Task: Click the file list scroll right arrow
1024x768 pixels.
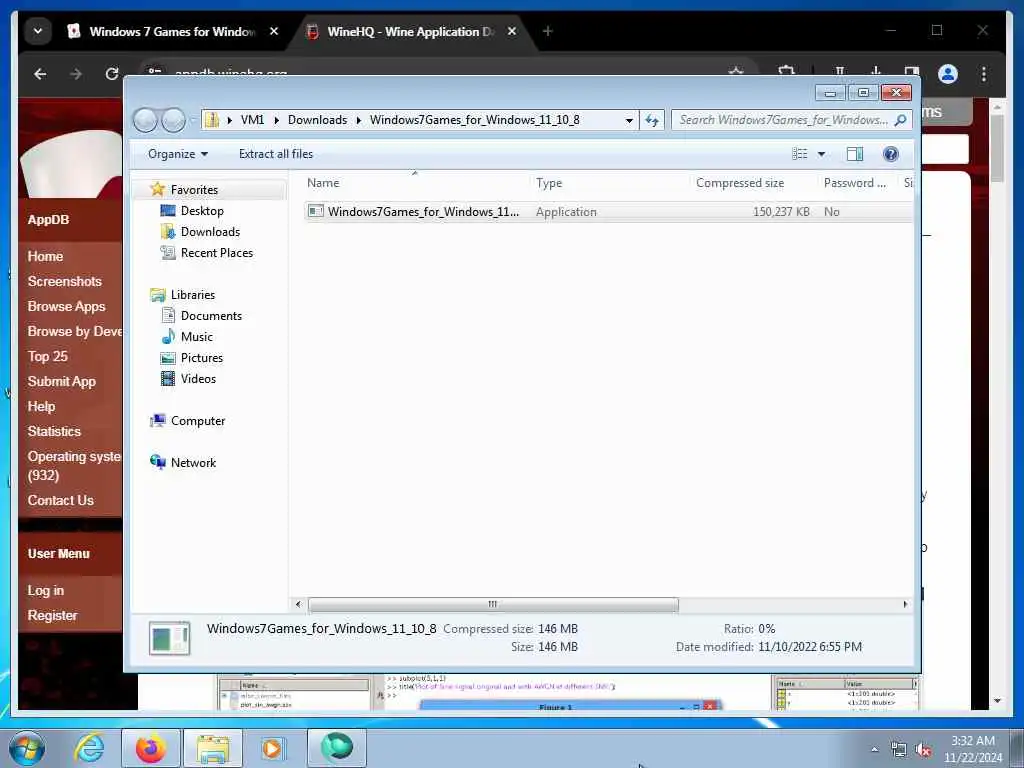Action: point(905,604)
